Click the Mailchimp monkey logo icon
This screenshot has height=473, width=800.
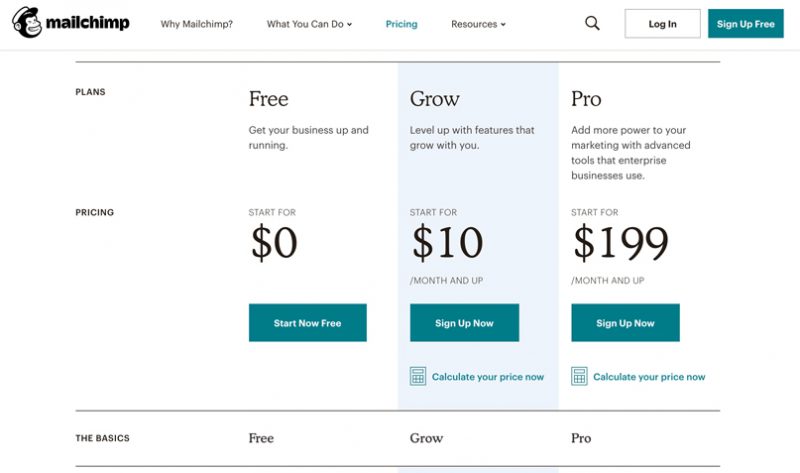(27, 22)
